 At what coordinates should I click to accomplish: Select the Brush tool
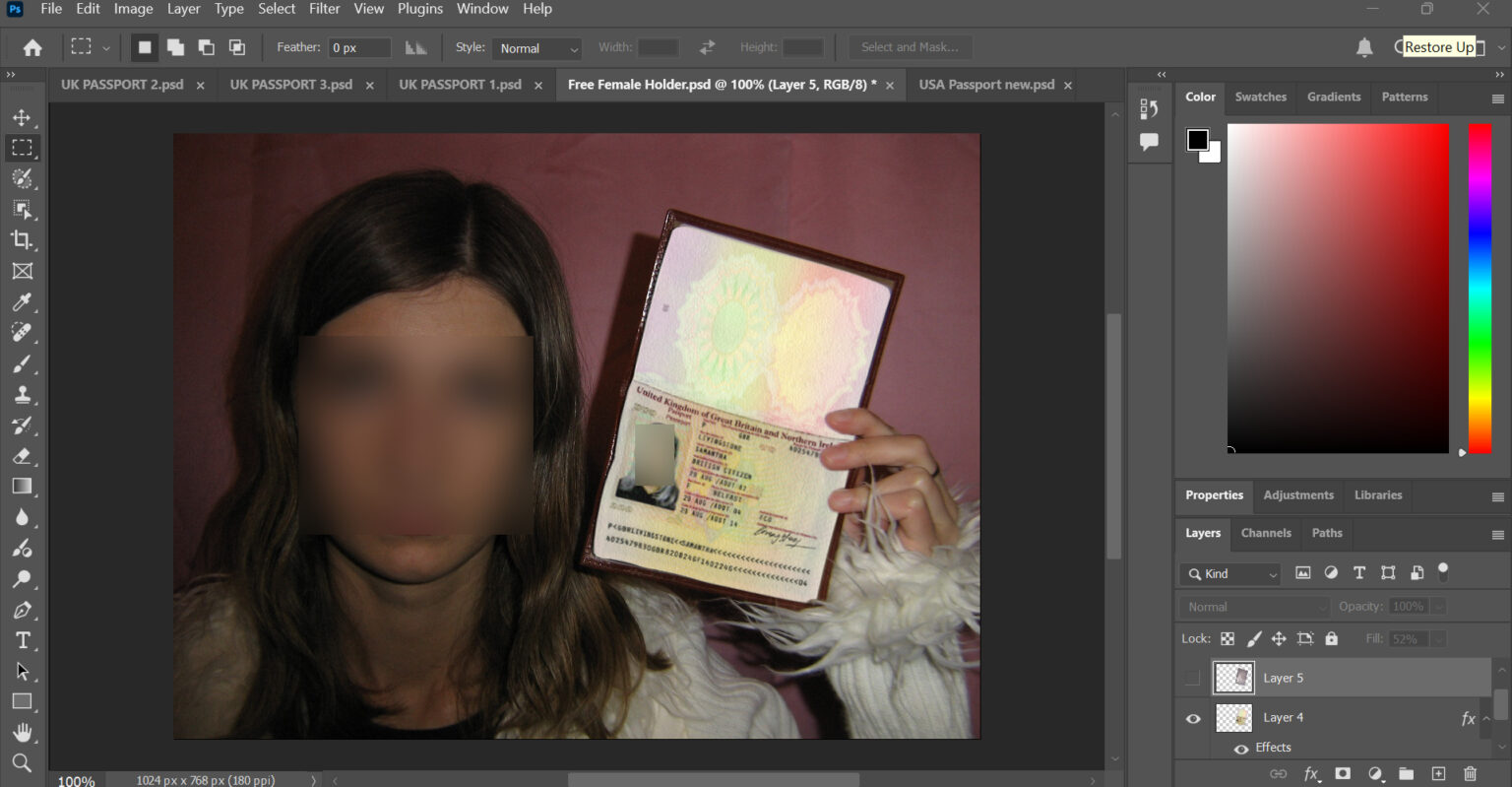point(22,363)
